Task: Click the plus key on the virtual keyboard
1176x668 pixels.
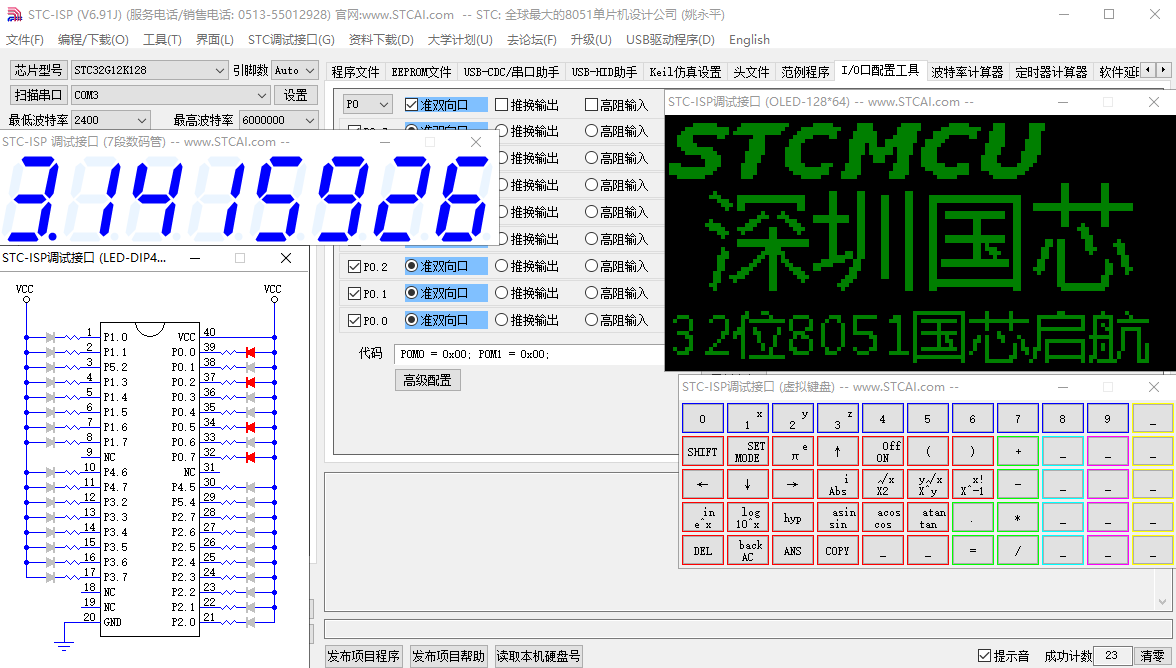Action: [1018, 451]
